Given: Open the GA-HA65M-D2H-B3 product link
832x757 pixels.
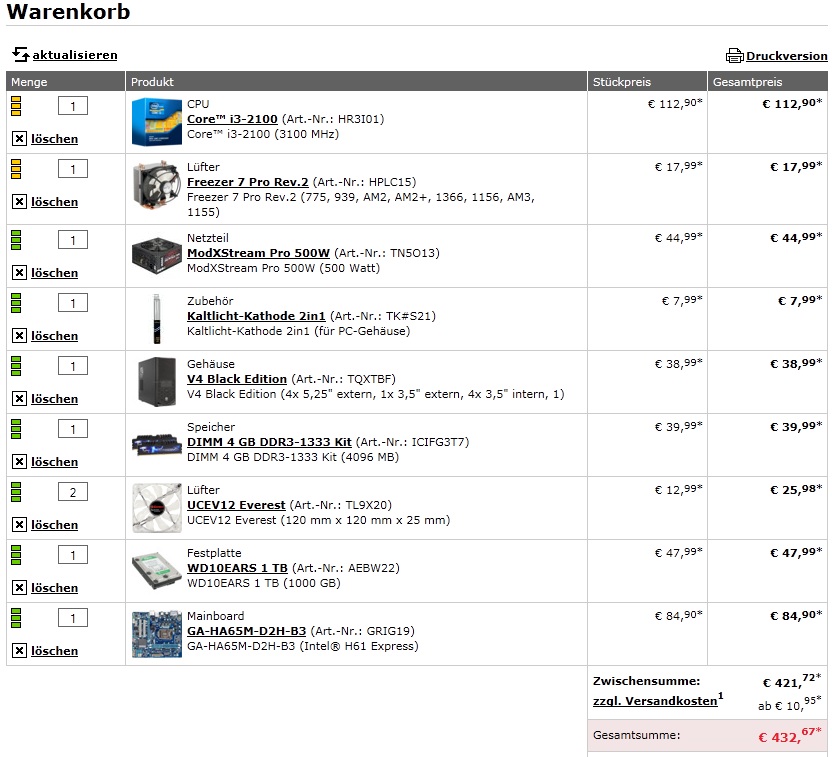Looking at the screenshot, I should point(246,631).
